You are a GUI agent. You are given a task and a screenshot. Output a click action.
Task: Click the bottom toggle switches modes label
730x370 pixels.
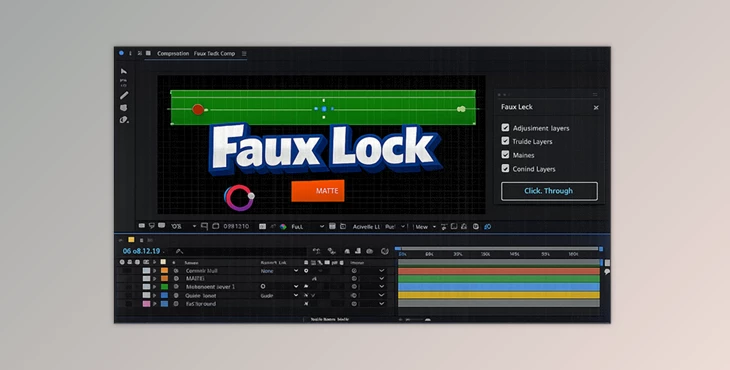(330, 319)
